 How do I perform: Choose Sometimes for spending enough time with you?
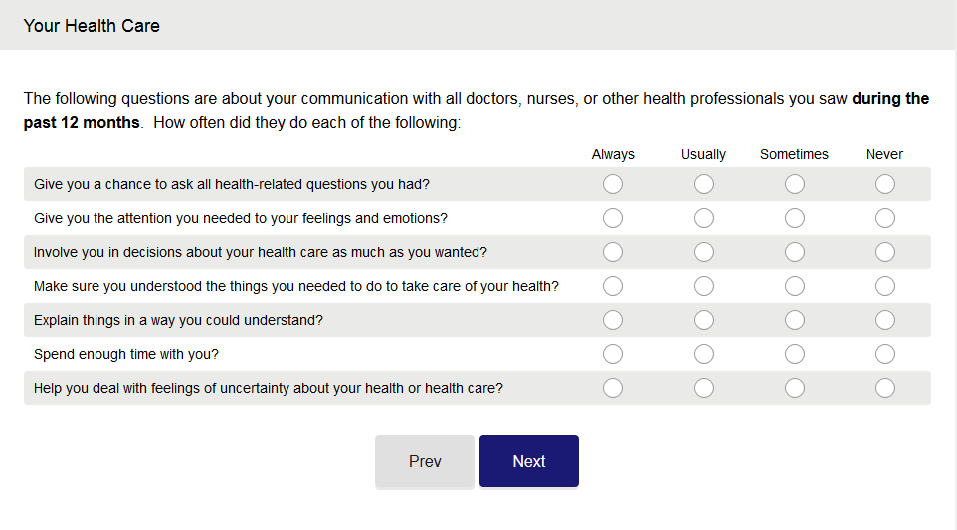[x=794, y=354]
